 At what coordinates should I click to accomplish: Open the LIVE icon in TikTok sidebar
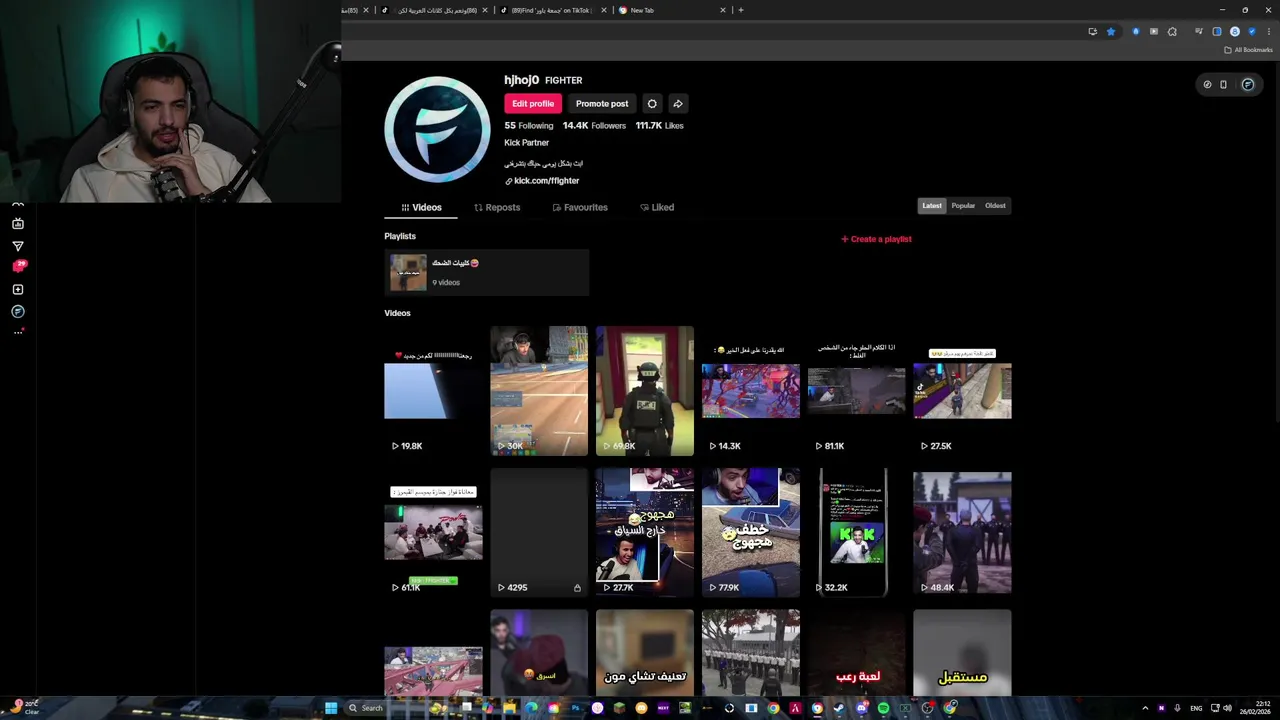click(x=18, y=224)
